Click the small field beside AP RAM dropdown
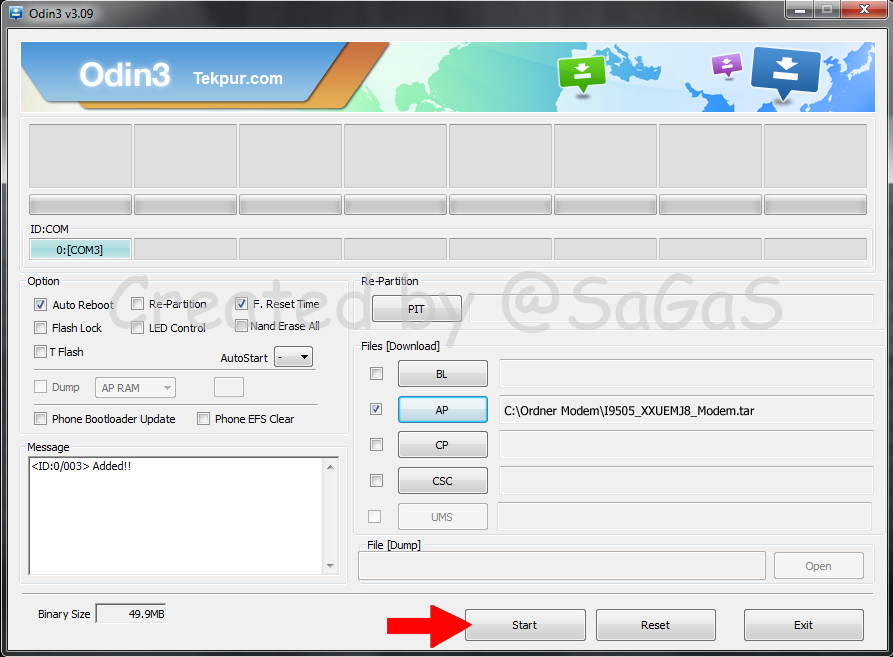 coord(229,387)
